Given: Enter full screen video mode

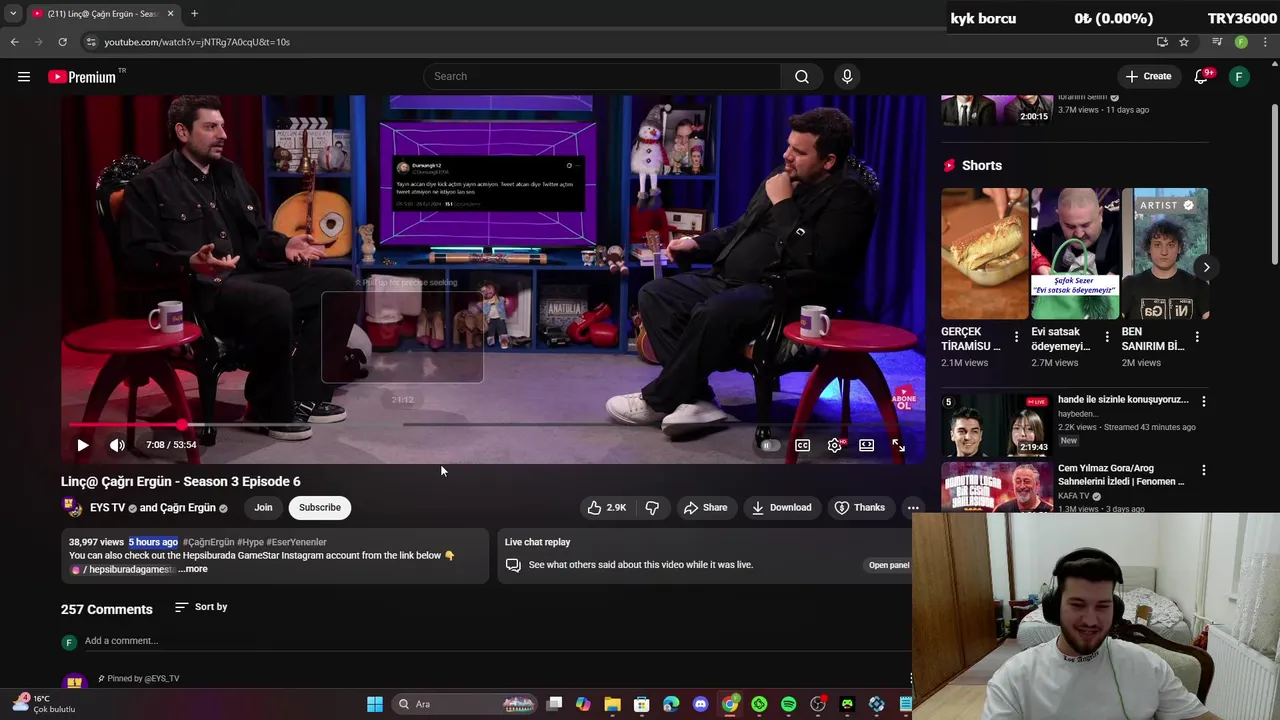Looking at the screenshot, I should coord(898,445).
